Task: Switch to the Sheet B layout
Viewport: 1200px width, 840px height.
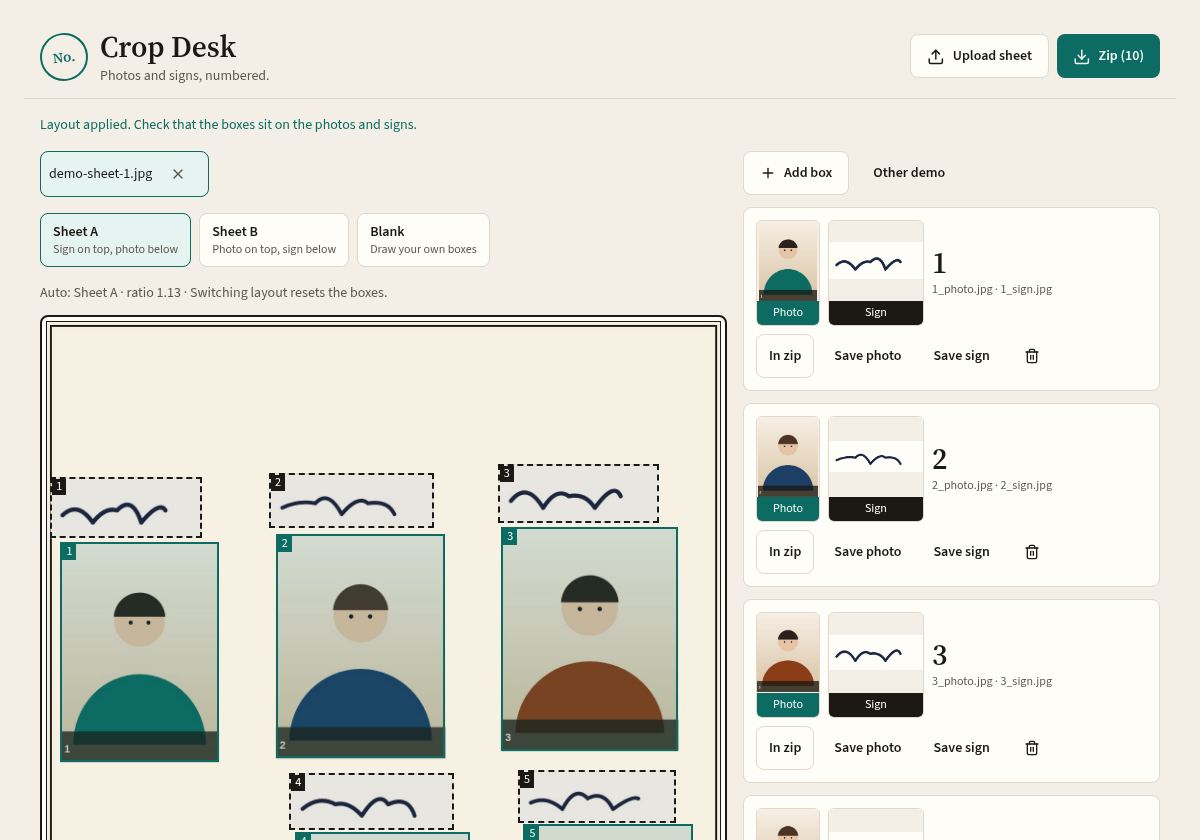Action: (274, 240)
